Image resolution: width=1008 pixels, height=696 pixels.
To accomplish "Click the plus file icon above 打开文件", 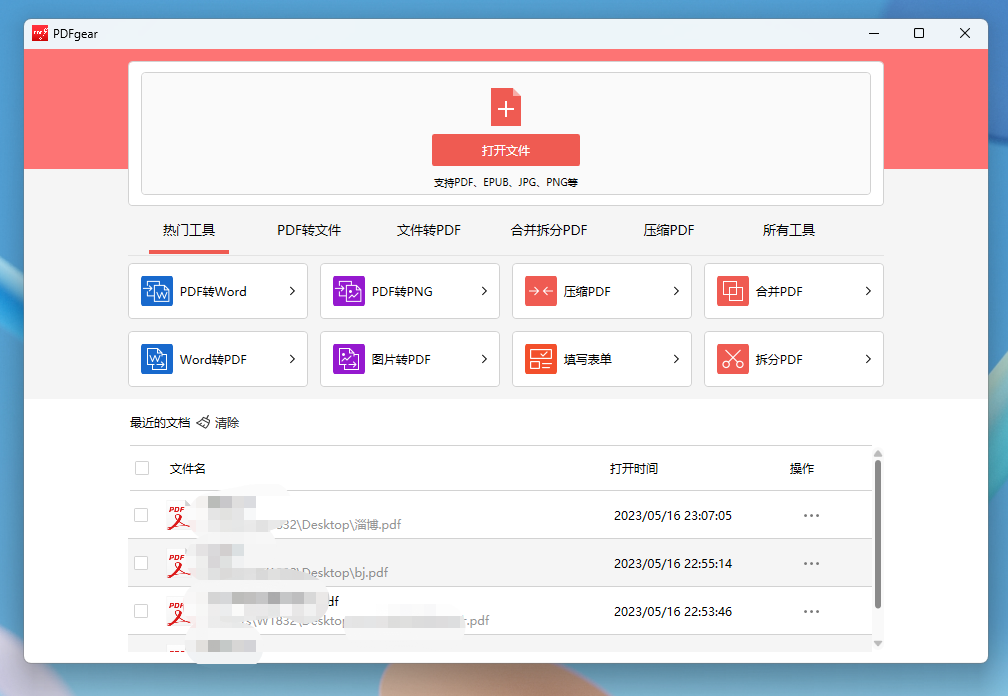I will 506,107.
